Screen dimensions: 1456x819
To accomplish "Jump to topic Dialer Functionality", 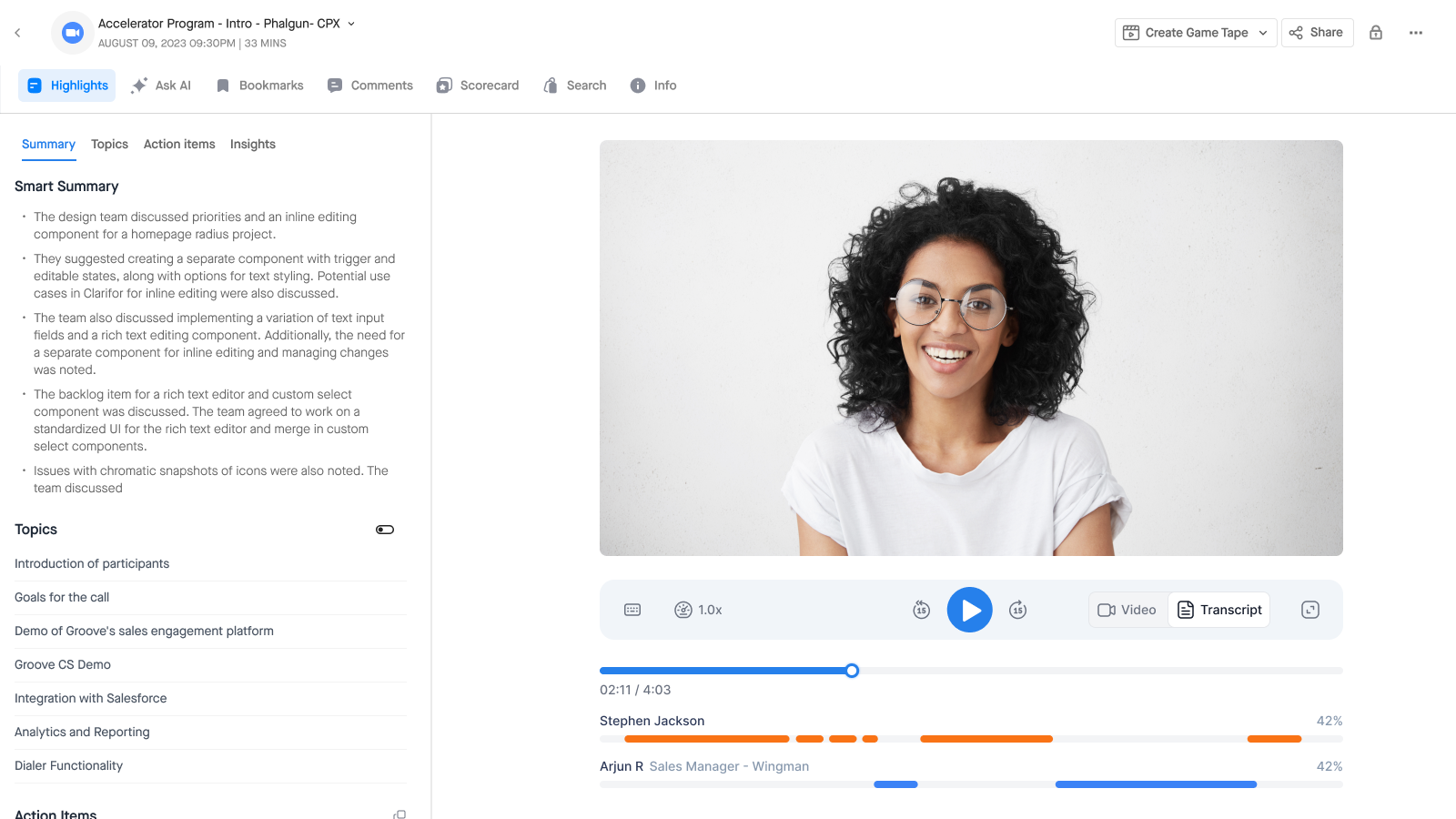I will point(210,766).
